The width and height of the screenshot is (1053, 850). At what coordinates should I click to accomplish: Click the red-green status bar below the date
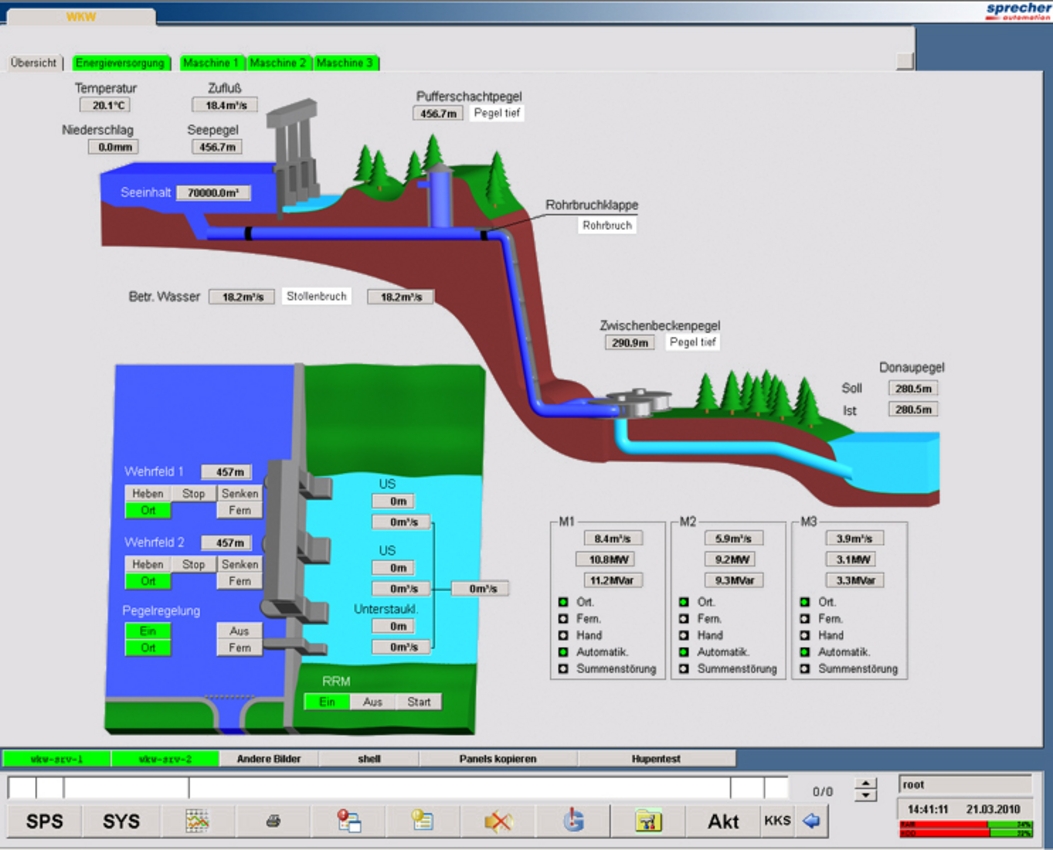pyautogui.click(x=965, y=829)
